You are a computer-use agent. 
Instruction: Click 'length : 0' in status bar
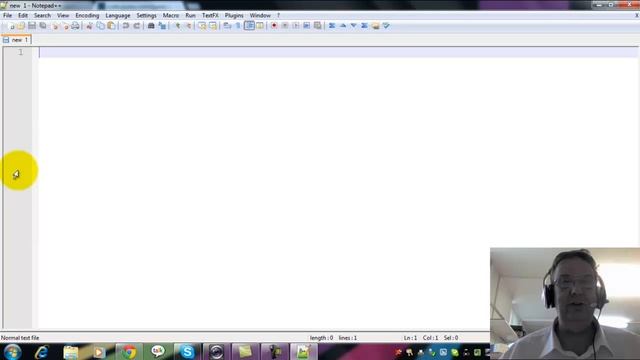pyautogui.click(x=321, y=338)
